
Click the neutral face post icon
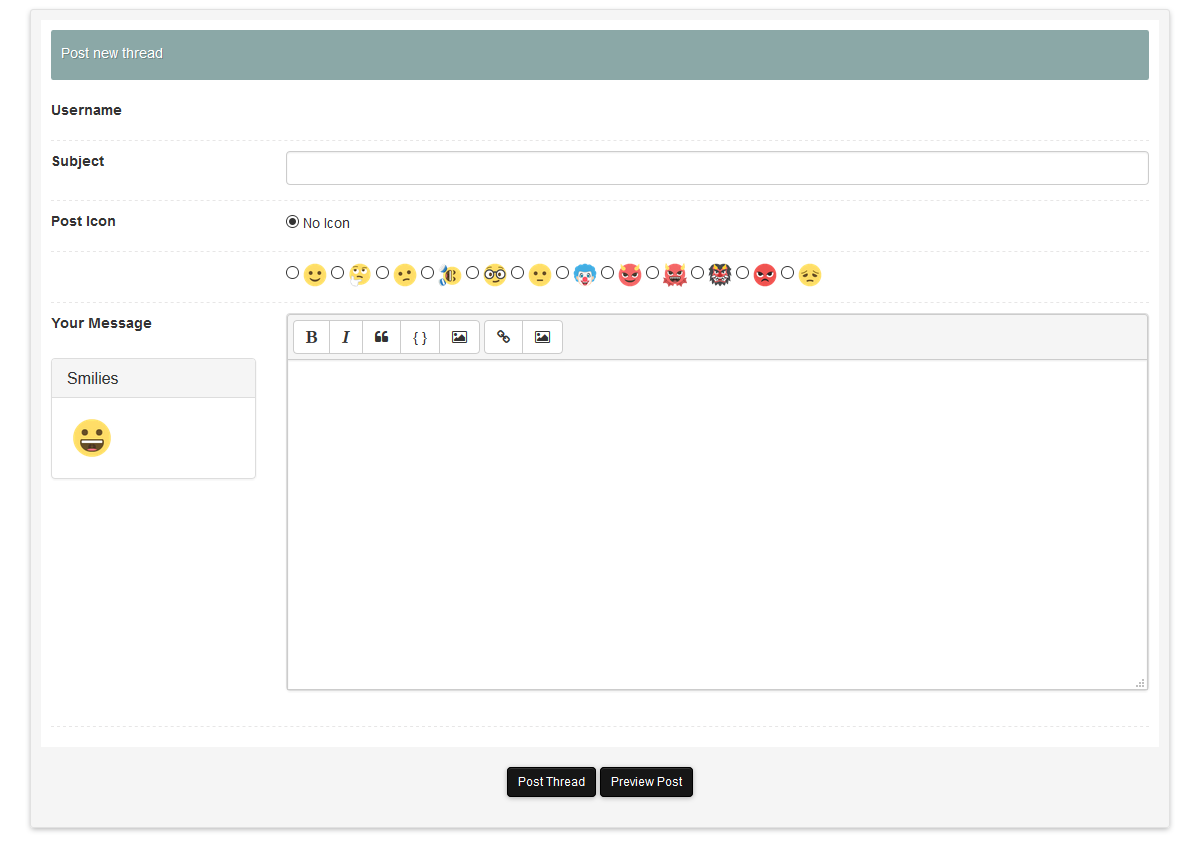540,274
